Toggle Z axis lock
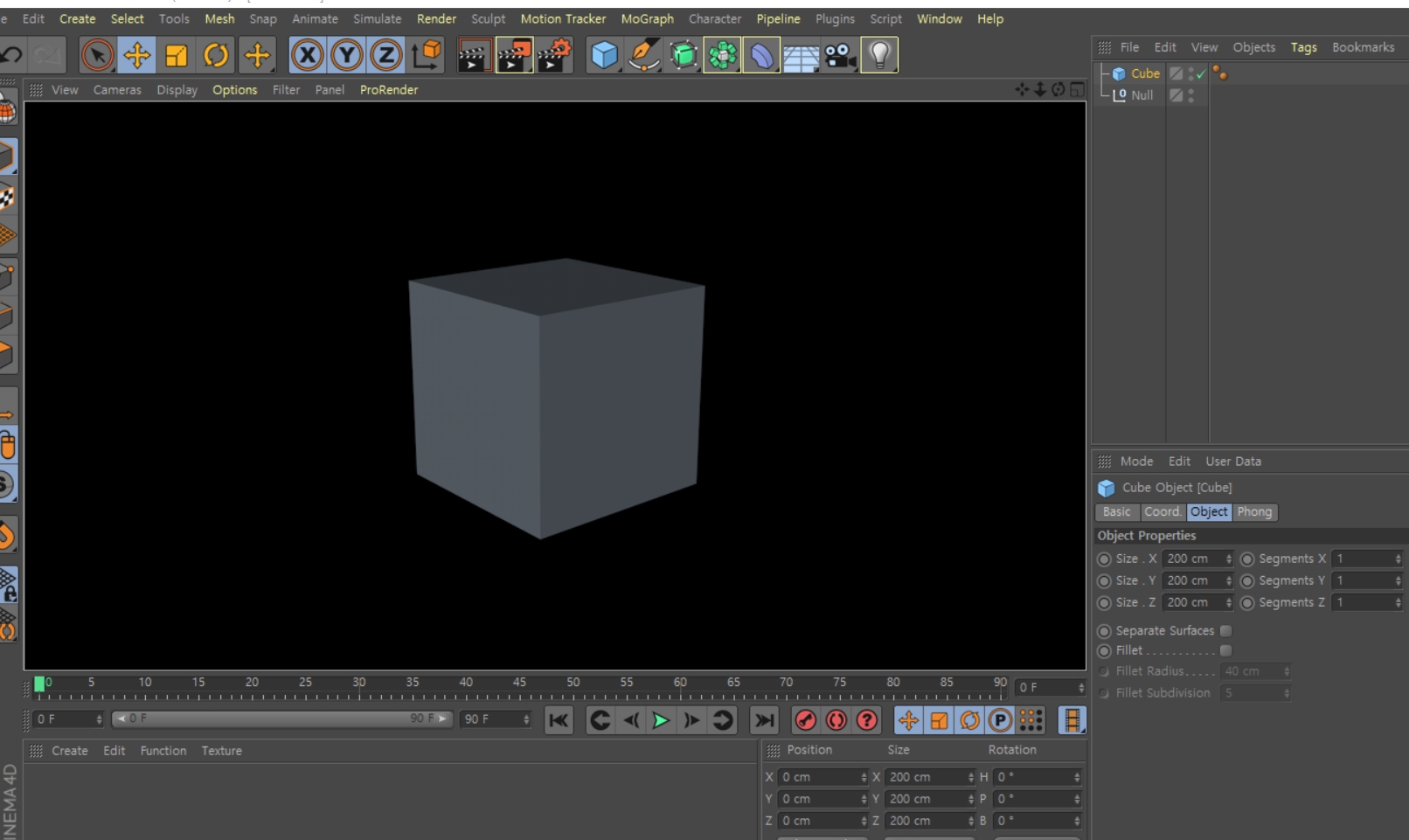The image size is (1409, 840). coord(386,56)
